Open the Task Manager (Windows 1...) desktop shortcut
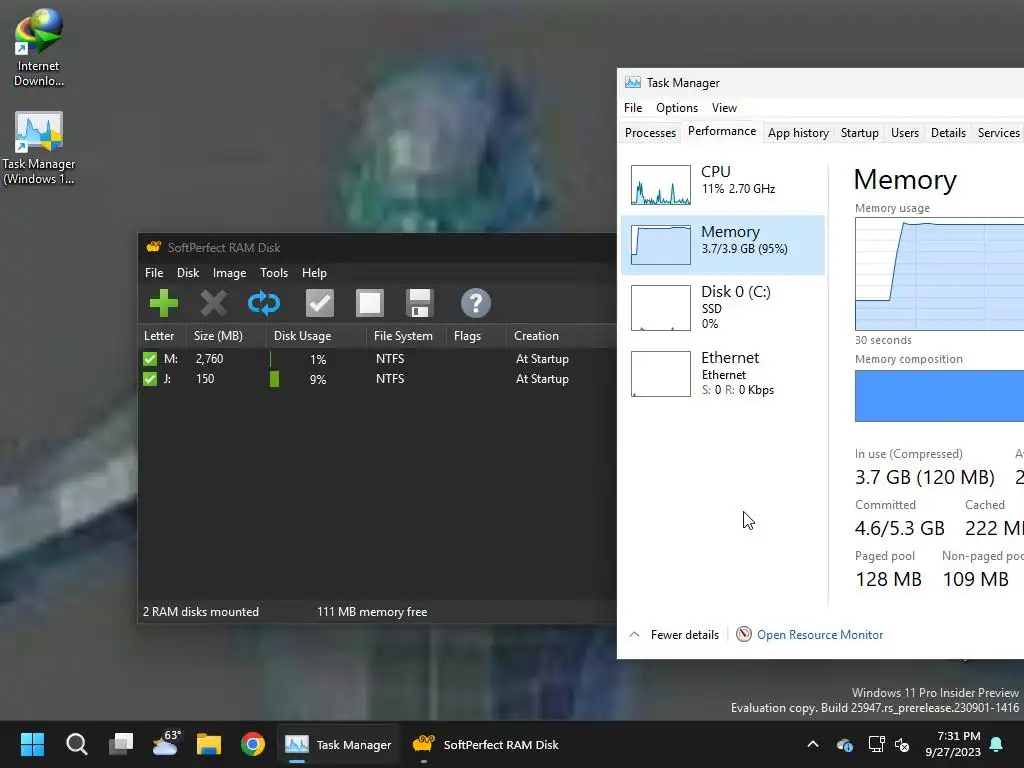This screenshot has width=1024, height=768. (x=39, y=148)
